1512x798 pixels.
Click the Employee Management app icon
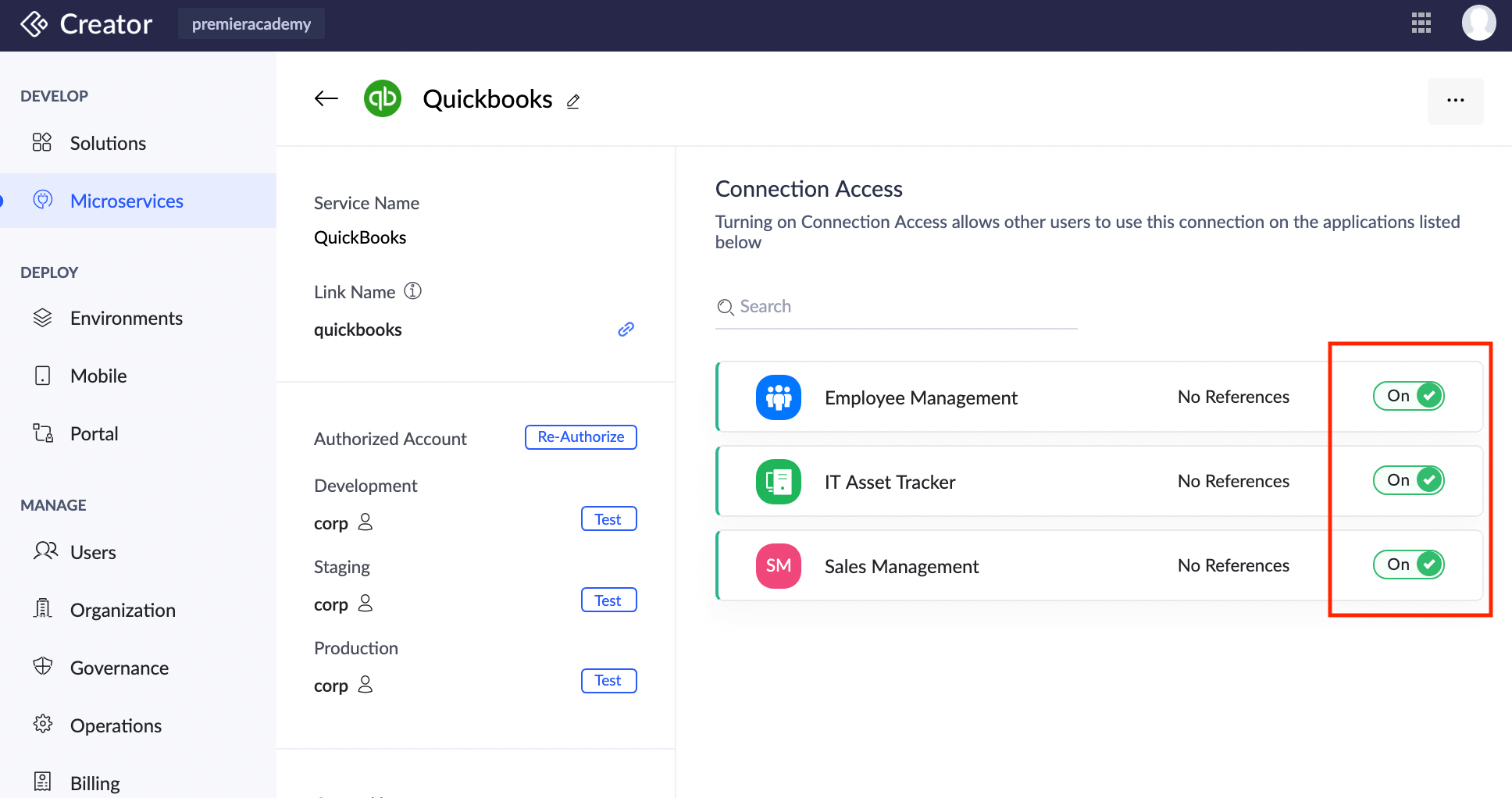click(x=778, y=397)
